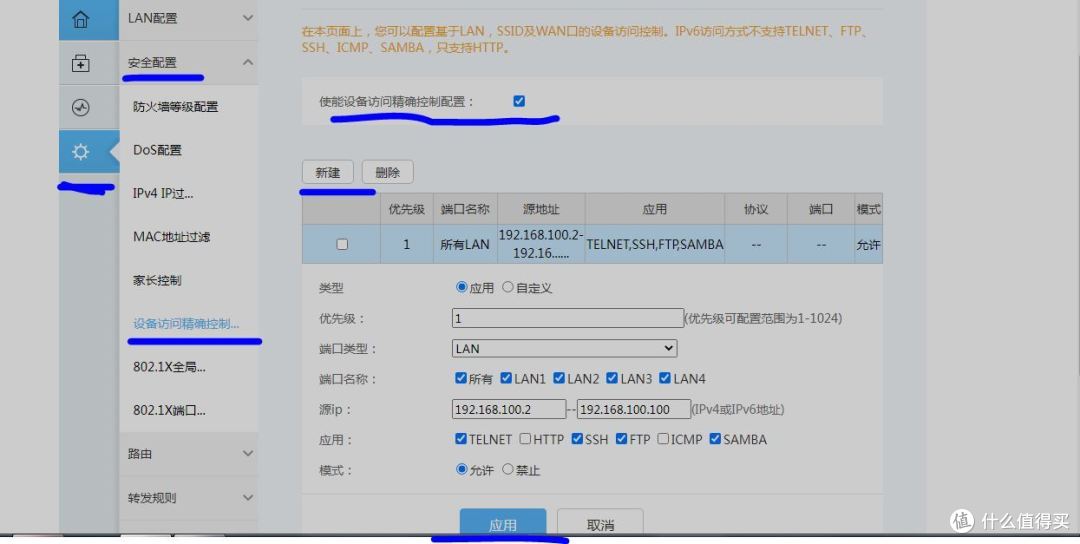The image size is (1080, 544).
Task: Open the 端口类型 LAN dropdown
Action: point(565,348)
